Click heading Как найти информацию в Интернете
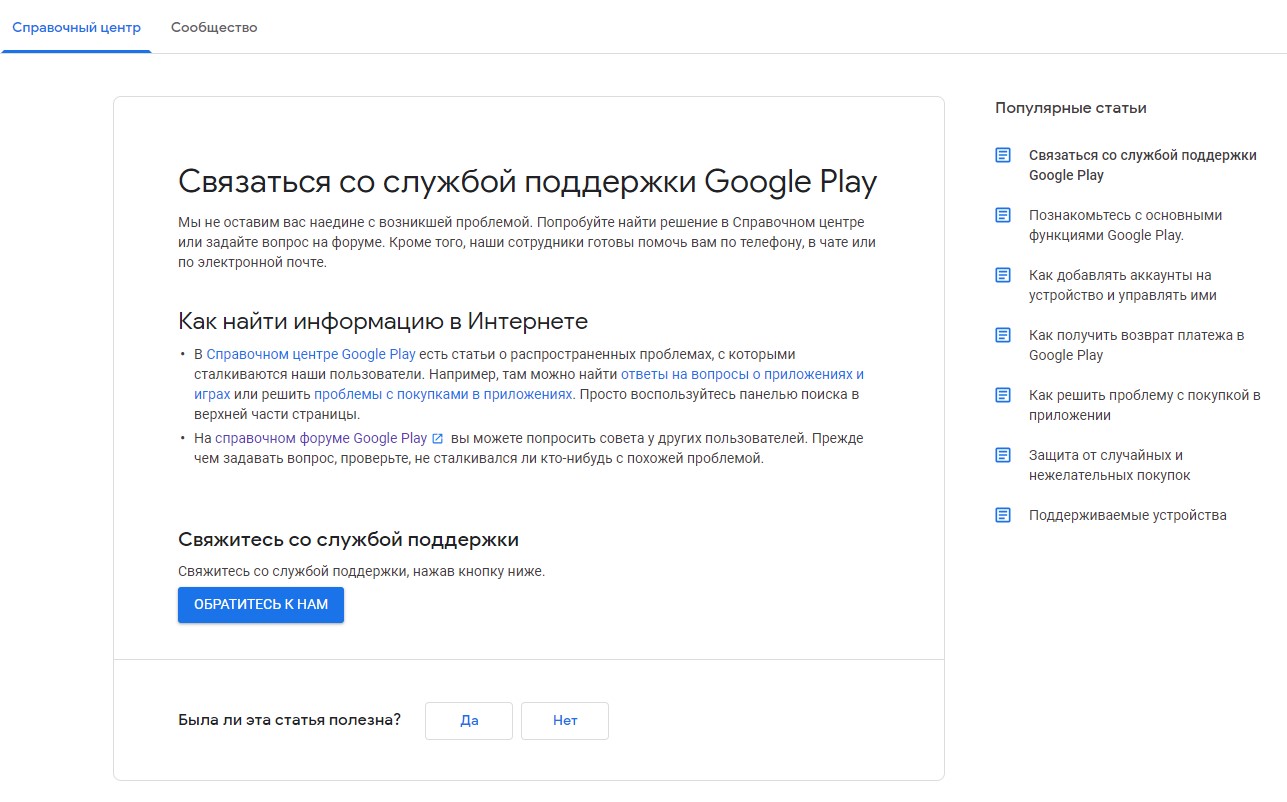This screenshot has width=1287, height=802. [383, 321]
